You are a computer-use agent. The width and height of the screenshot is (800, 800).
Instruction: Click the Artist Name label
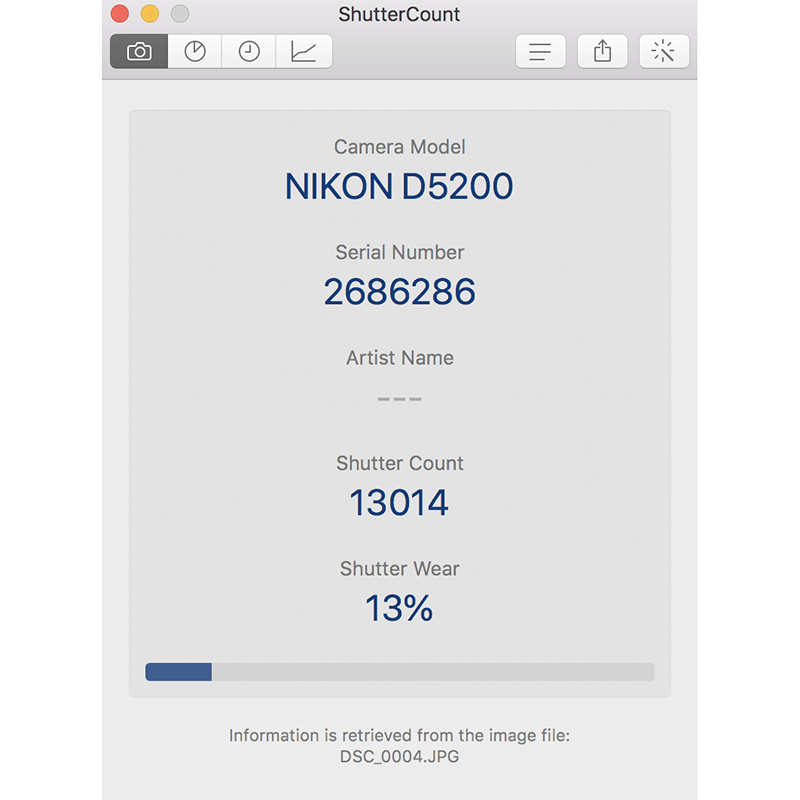(399, 358)
